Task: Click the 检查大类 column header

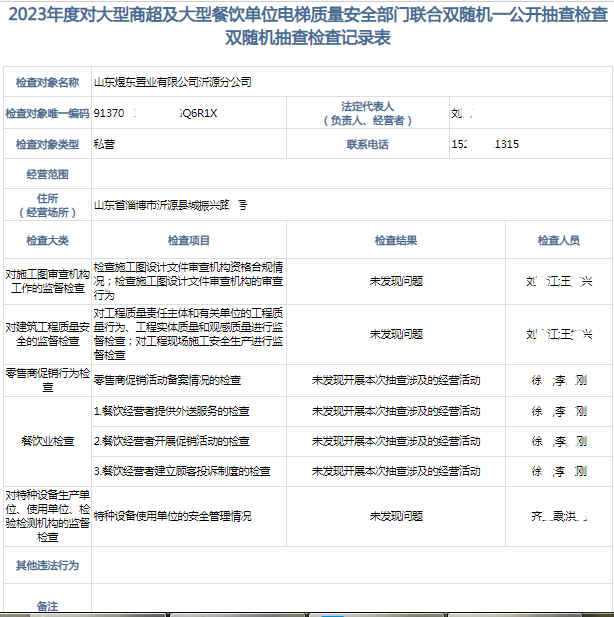Action: (47, 240)
